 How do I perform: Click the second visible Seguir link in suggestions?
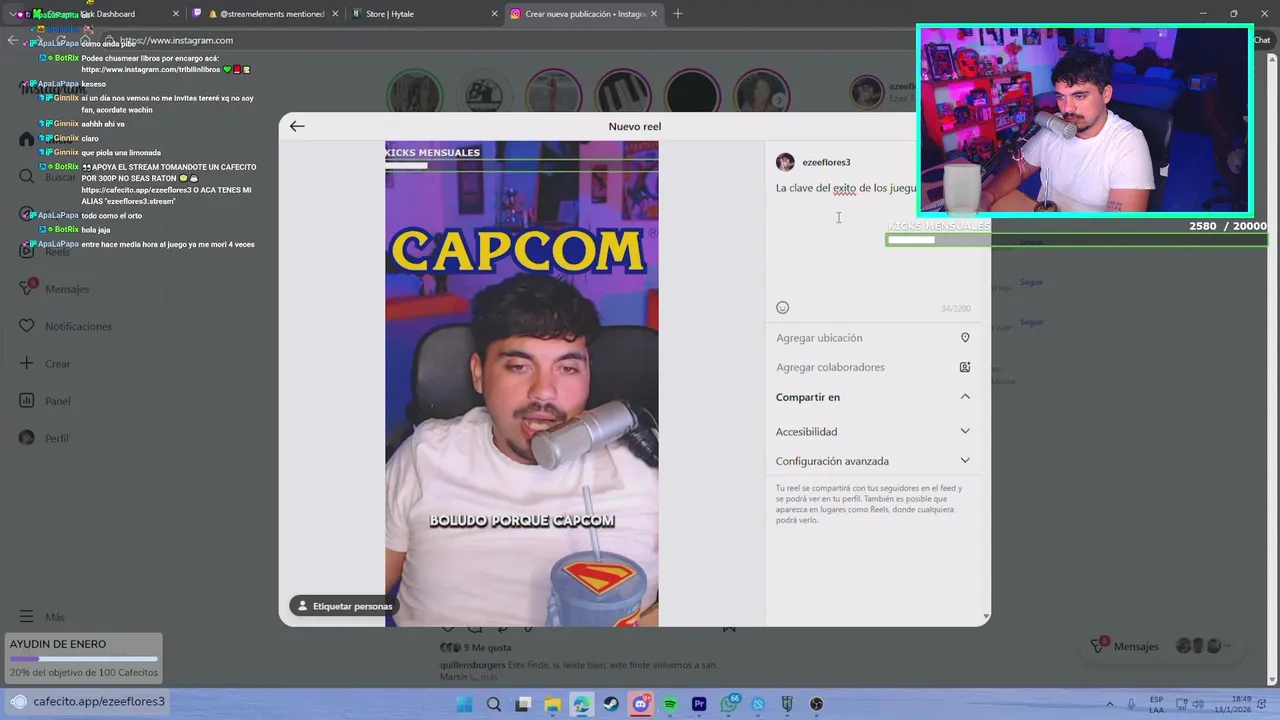pyautogui.click(x=1031, y=282)
